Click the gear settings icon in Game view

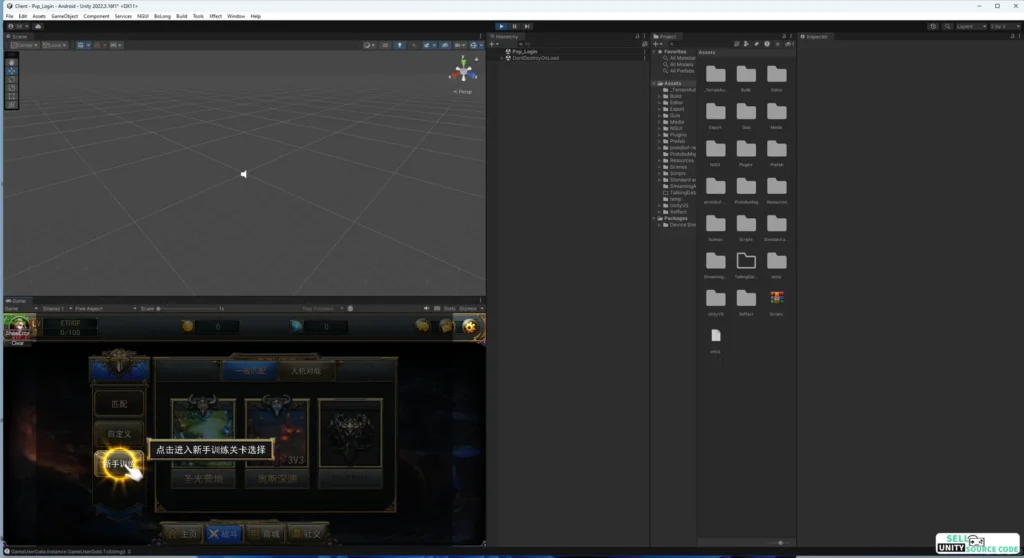click(x=470, y=326)
